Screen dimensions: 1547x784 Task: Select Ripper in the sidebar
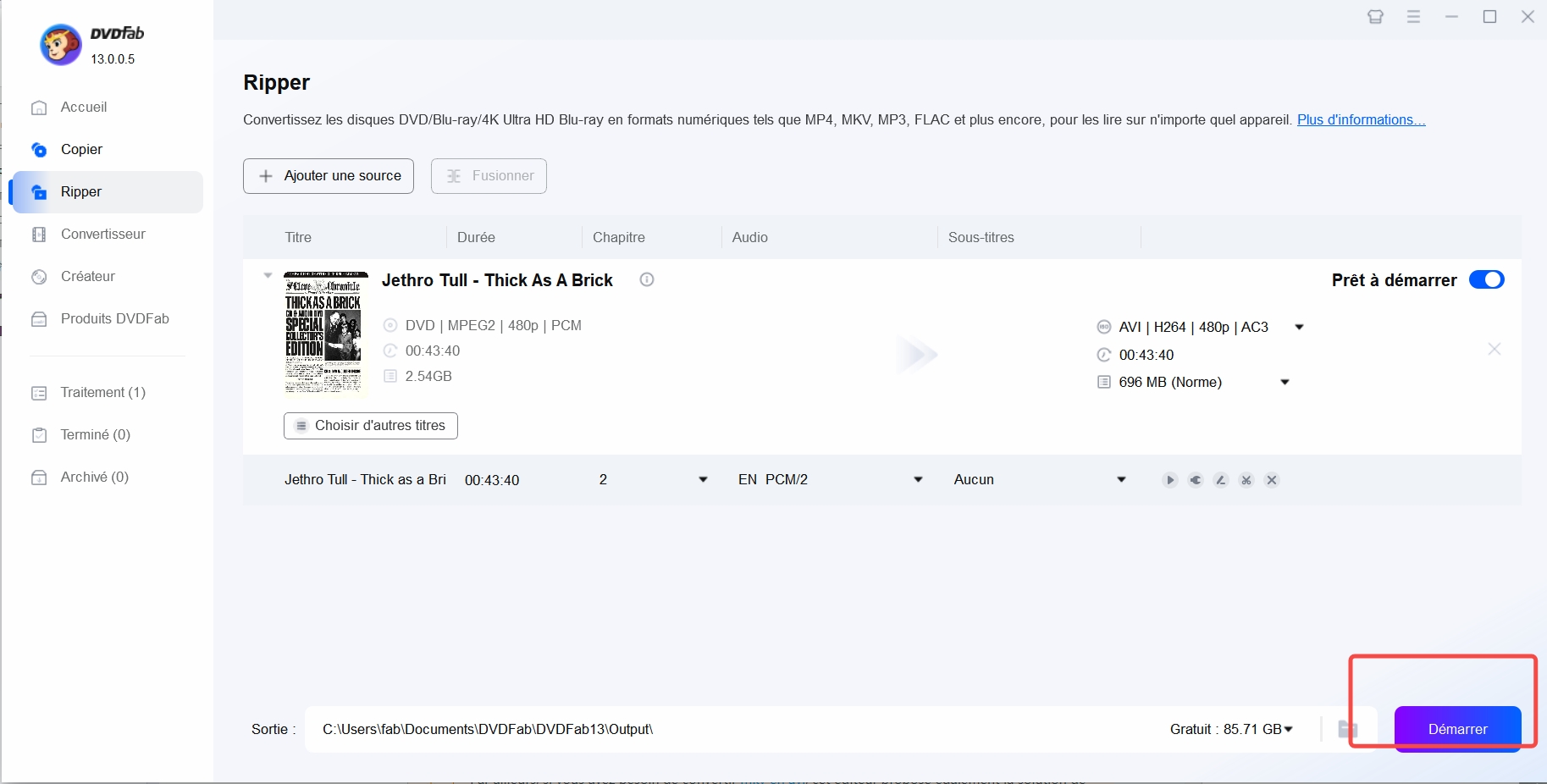point(108,192)
